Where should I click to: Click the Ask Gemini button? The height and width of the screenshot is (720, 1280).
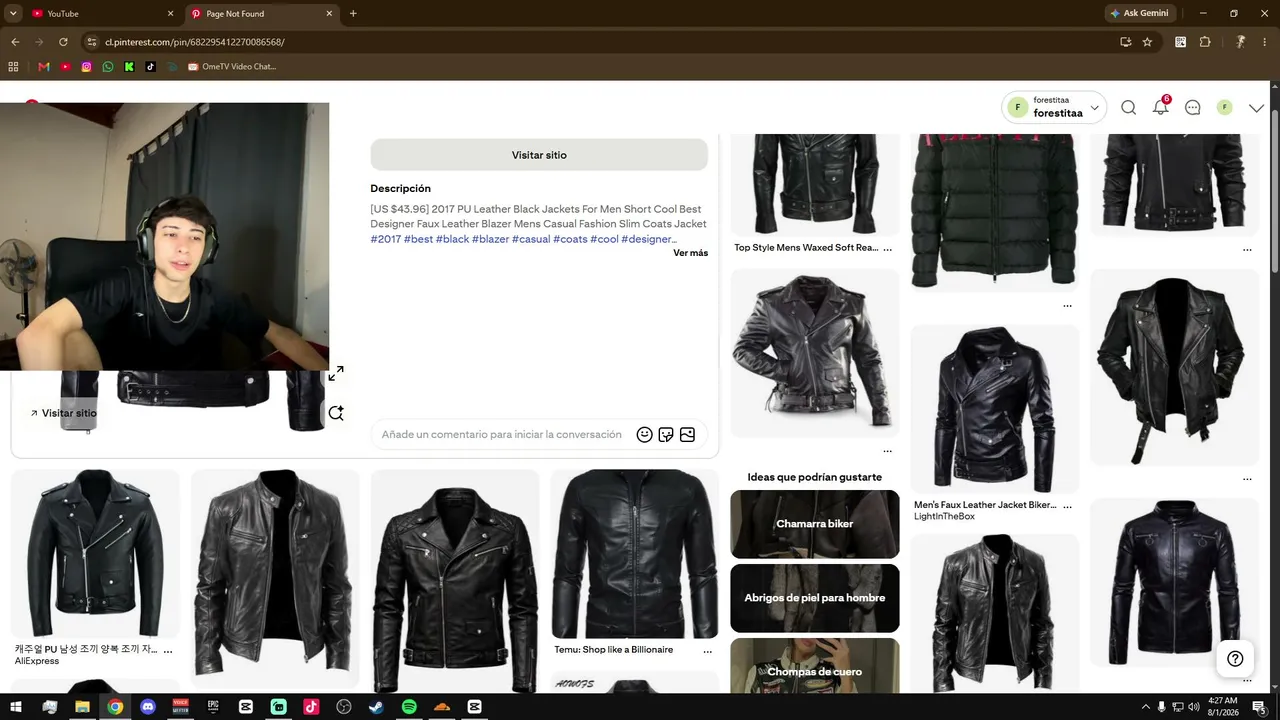[x=1139, y=14]
